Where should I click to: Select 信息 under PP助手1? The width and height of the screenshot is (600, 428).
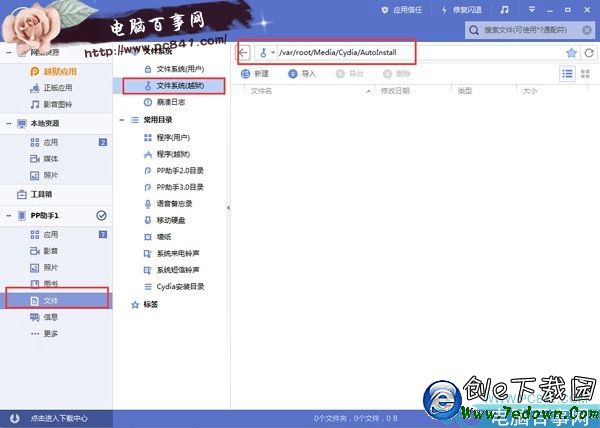tap(44, 317)
